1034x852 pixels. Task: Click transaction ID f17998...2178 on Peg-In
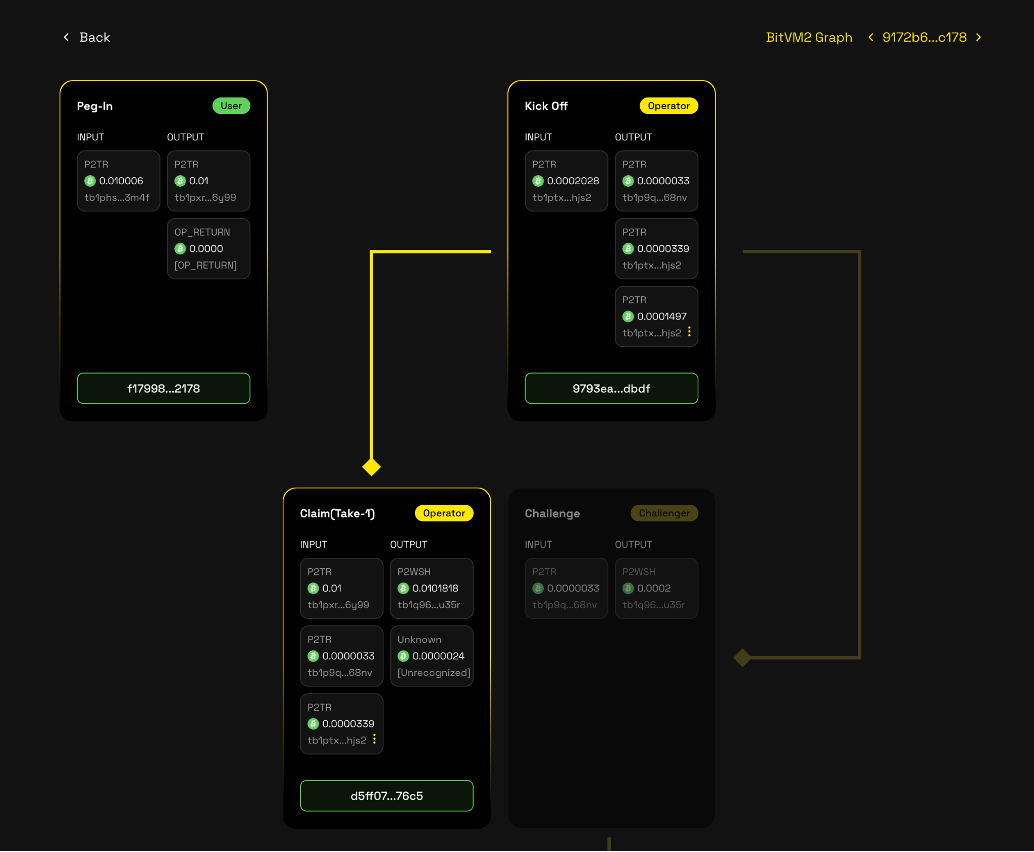click(x=163, y=388)
